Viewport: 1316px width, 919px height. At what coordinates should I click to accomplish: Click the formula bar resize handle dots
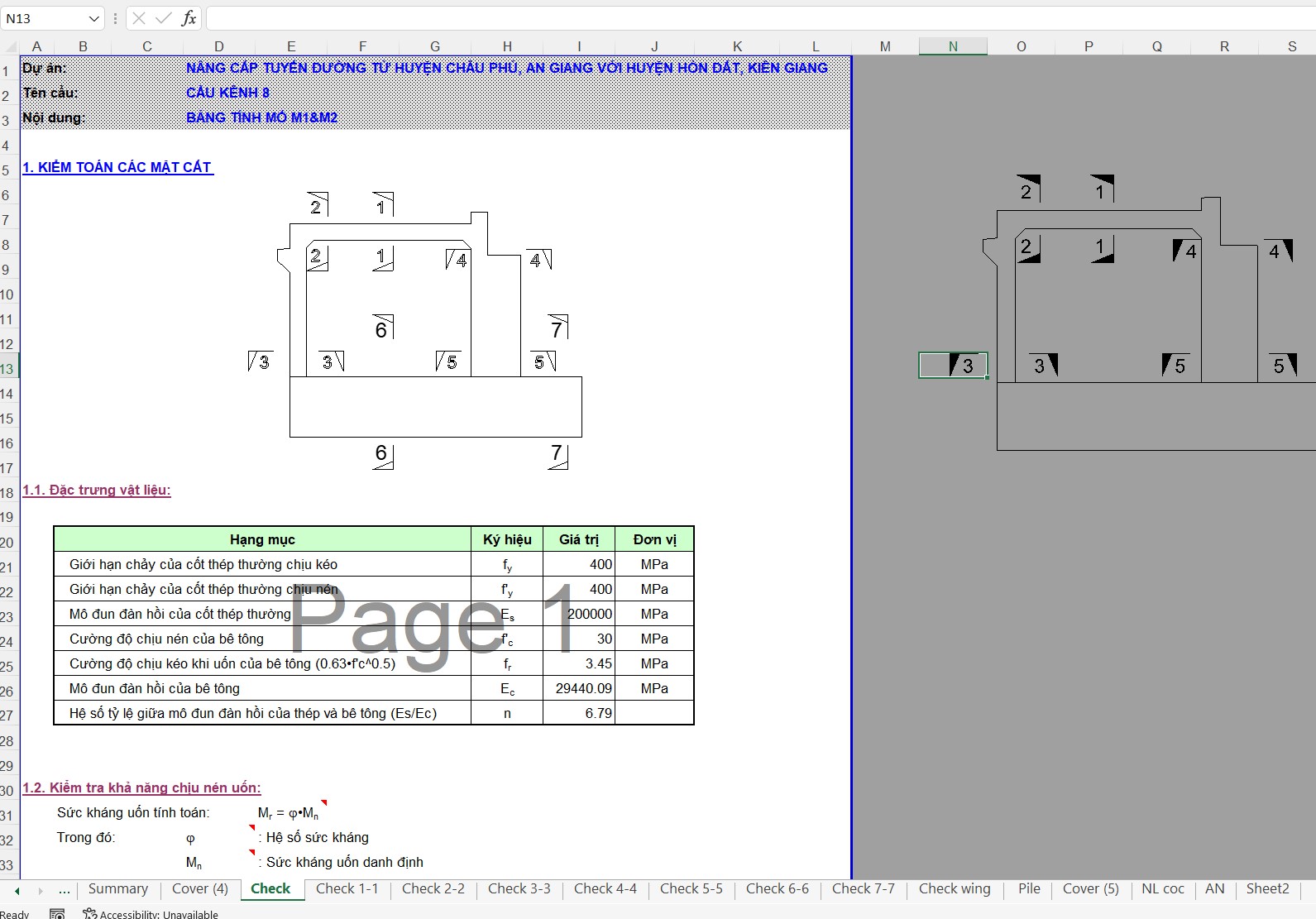click(115, 18)
